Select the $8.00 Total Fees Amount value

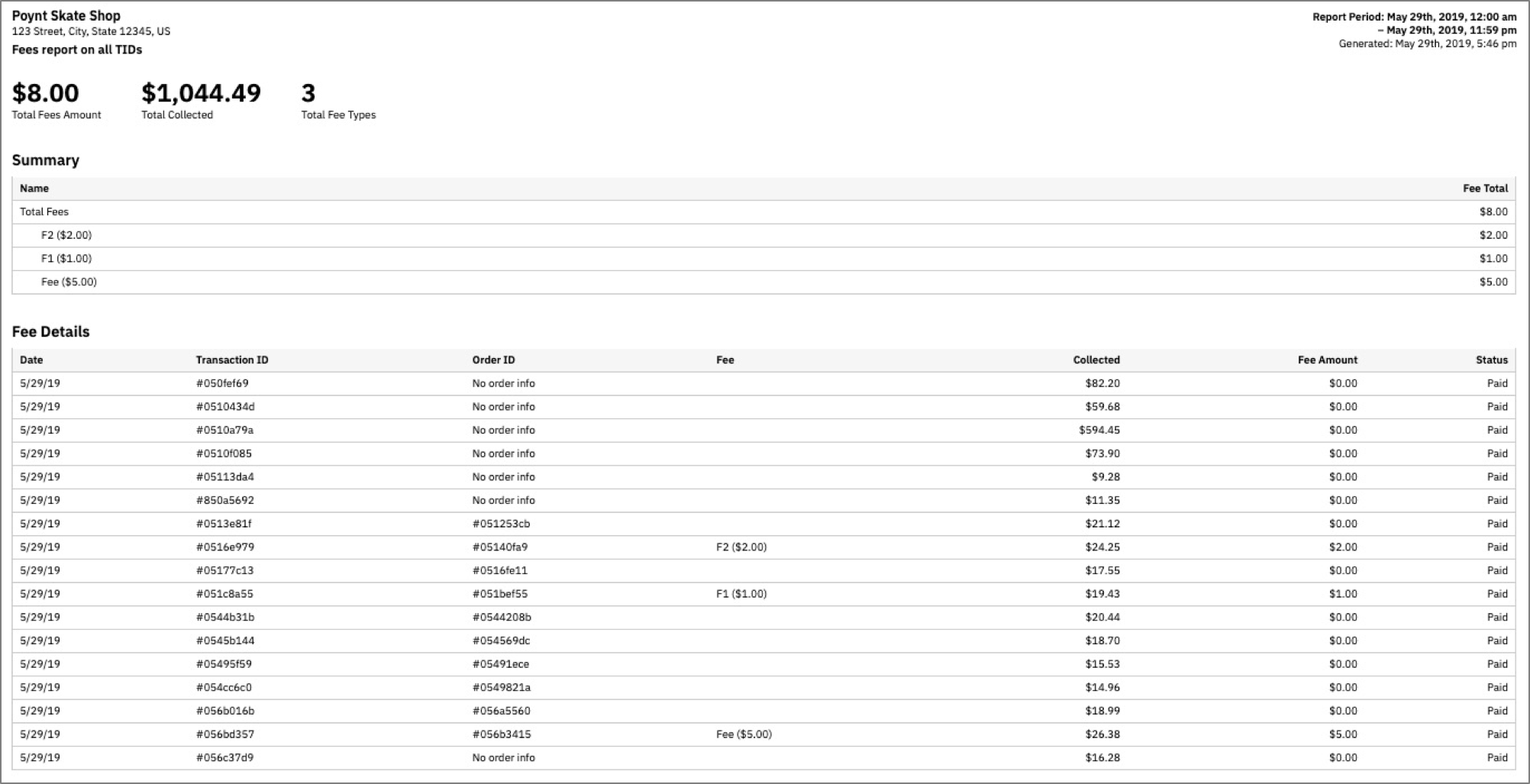(45, 93)
